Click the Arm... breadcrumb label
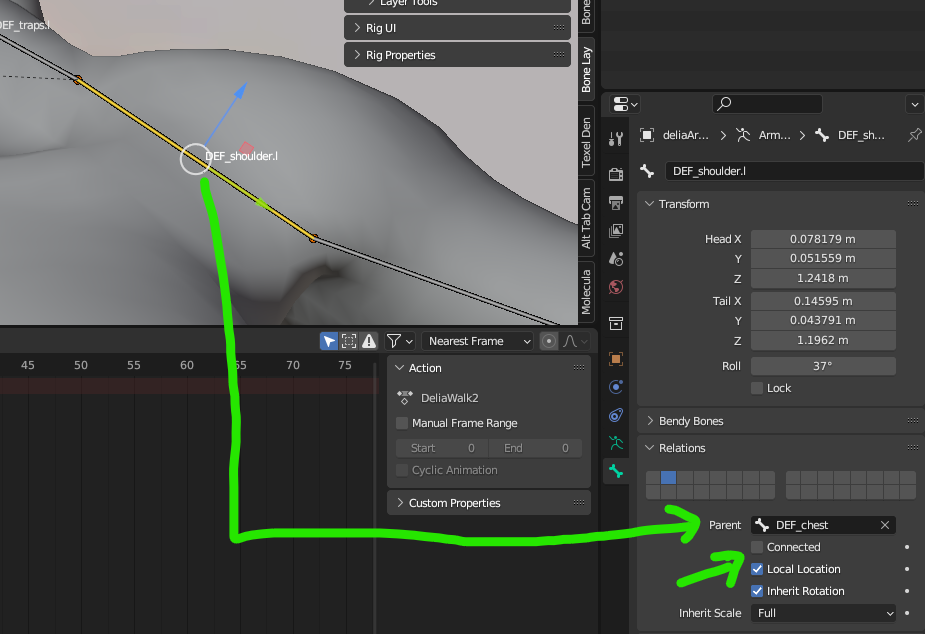925x634 pixels. 774,135
